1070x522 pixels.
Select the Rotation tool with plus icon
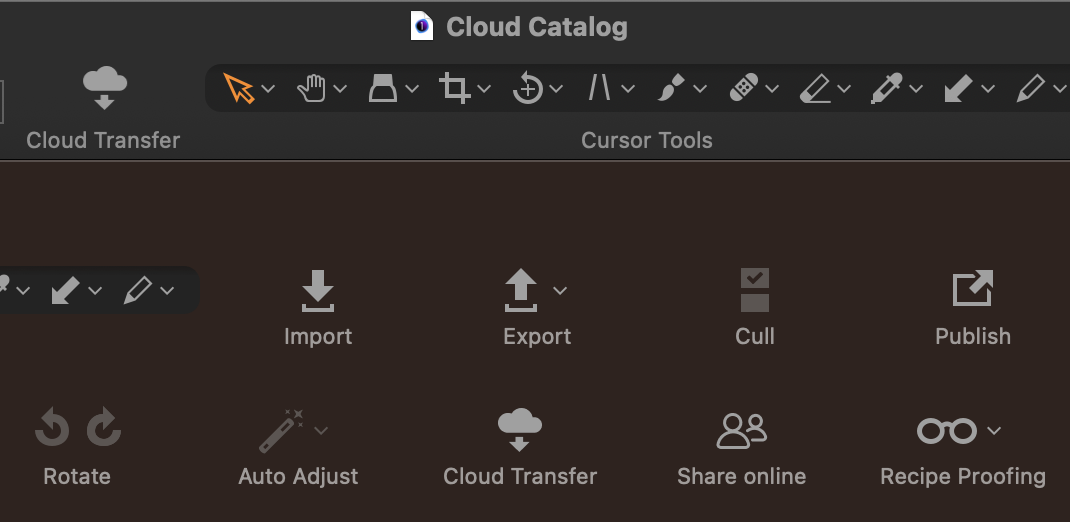[x=527, y=89]
